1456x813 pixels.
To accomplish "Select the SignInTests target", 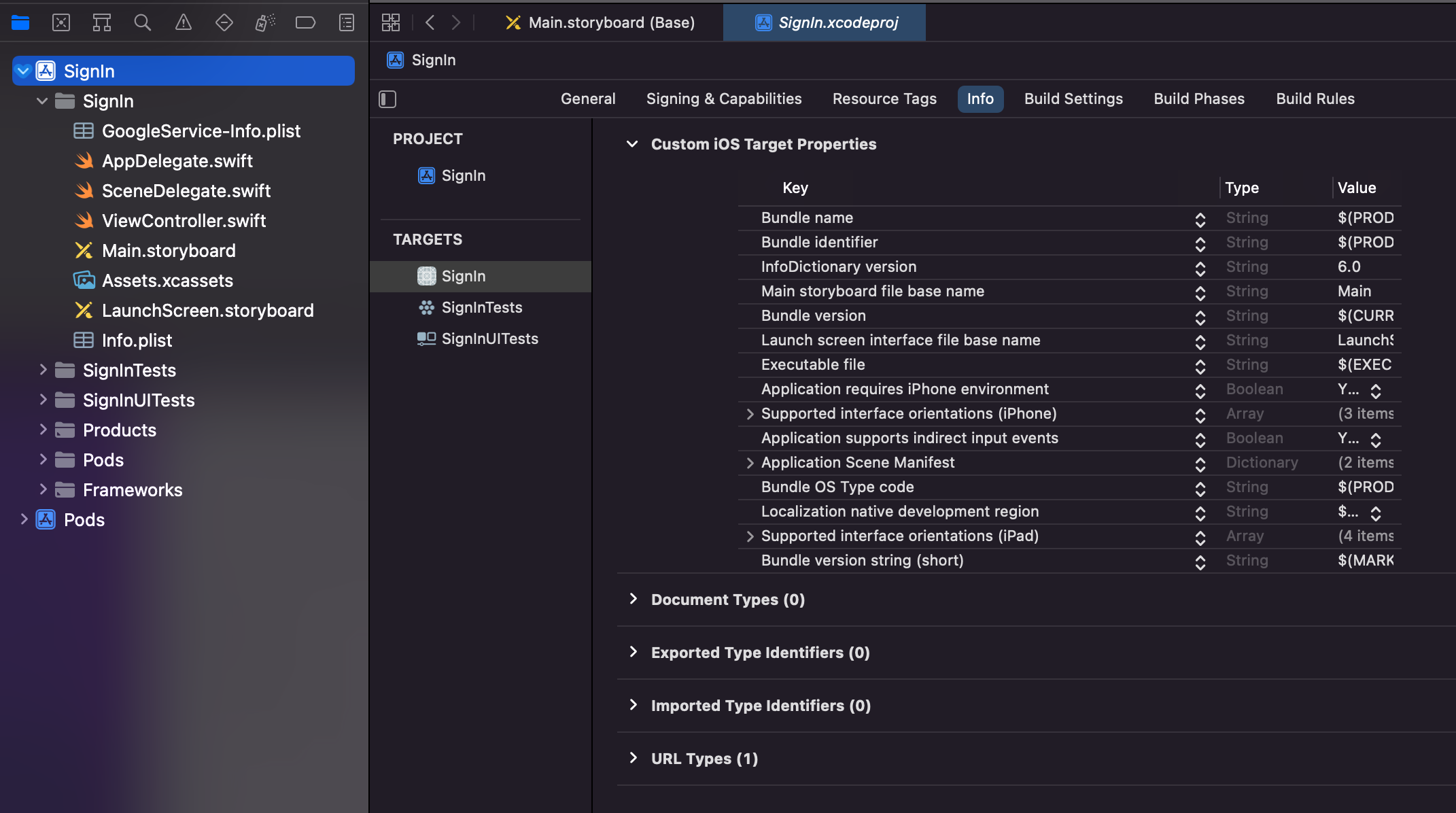I will (x=481, y=307).
